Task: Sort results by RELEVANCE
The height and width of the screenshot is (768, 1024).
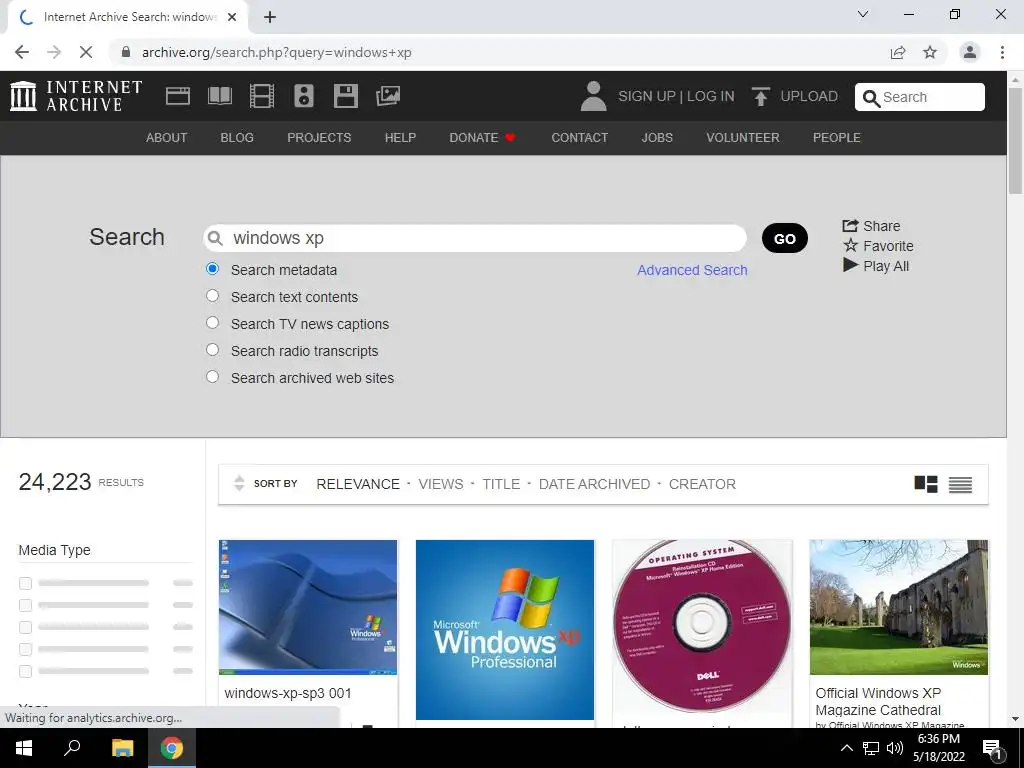Action: click(x=358, y=484)
